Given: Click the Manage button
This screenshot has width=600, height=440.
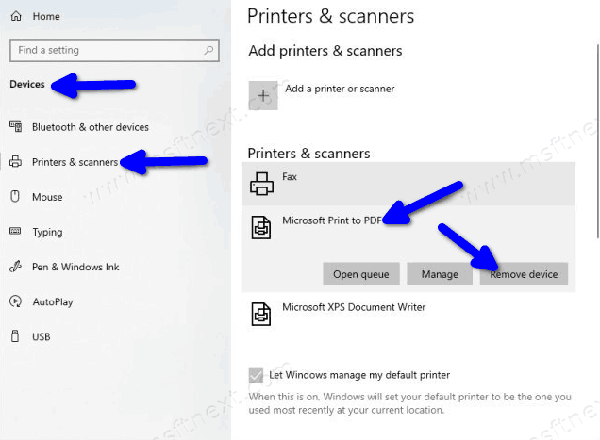Looking at the screenshot, I should click(440, 274).
